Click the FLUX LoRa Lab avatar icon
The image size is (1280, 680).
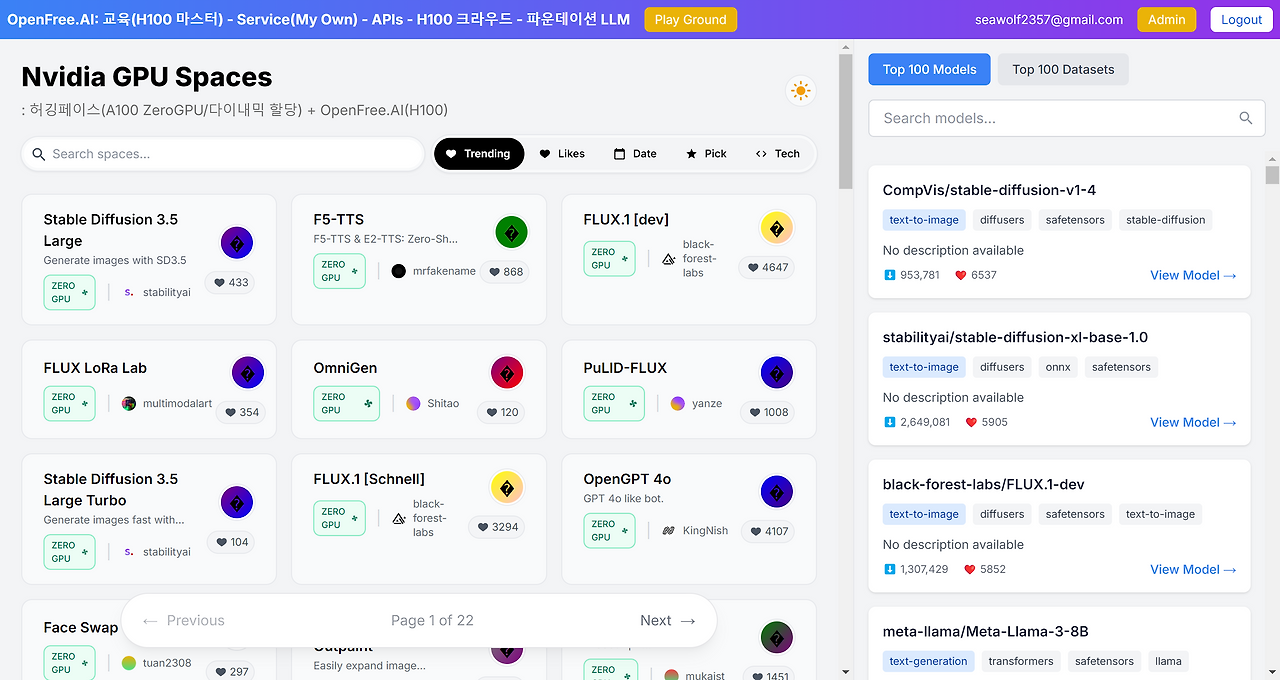click(248, 373)
